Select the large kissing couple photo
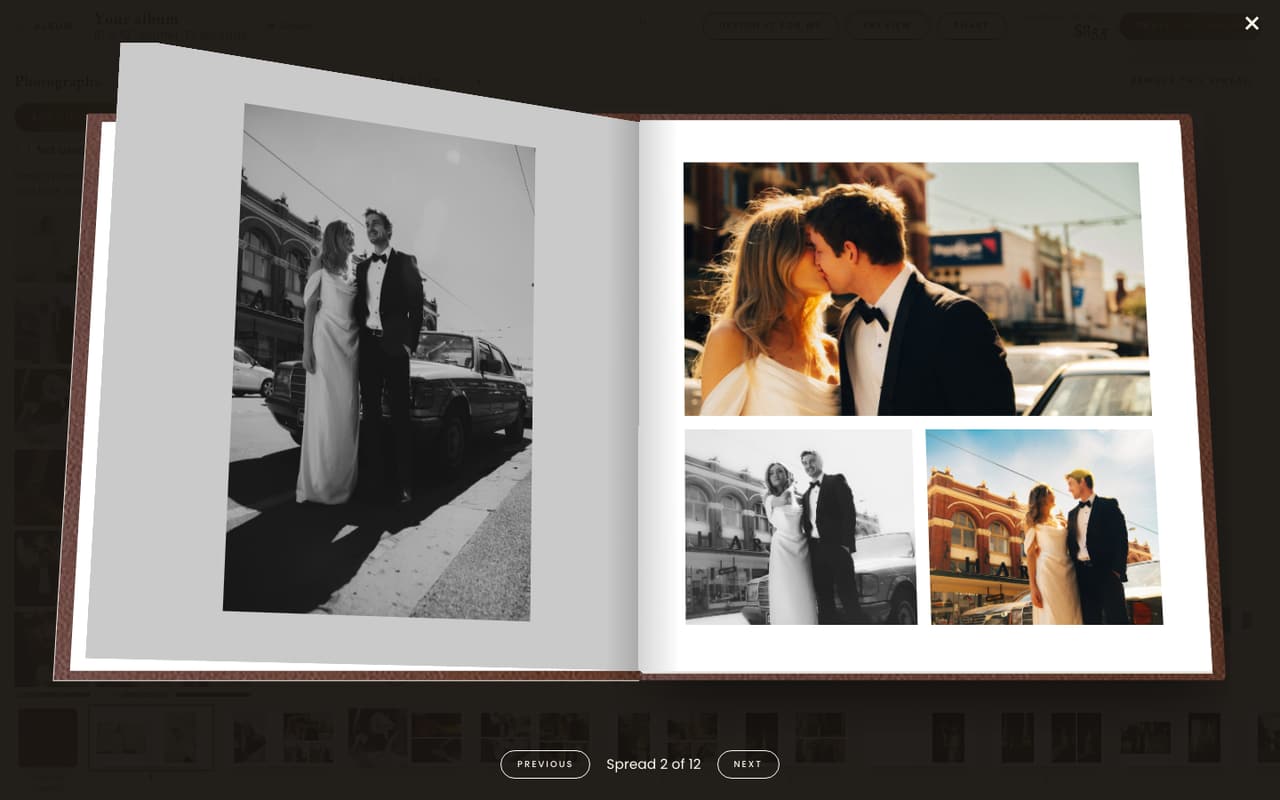 point(917,289)
